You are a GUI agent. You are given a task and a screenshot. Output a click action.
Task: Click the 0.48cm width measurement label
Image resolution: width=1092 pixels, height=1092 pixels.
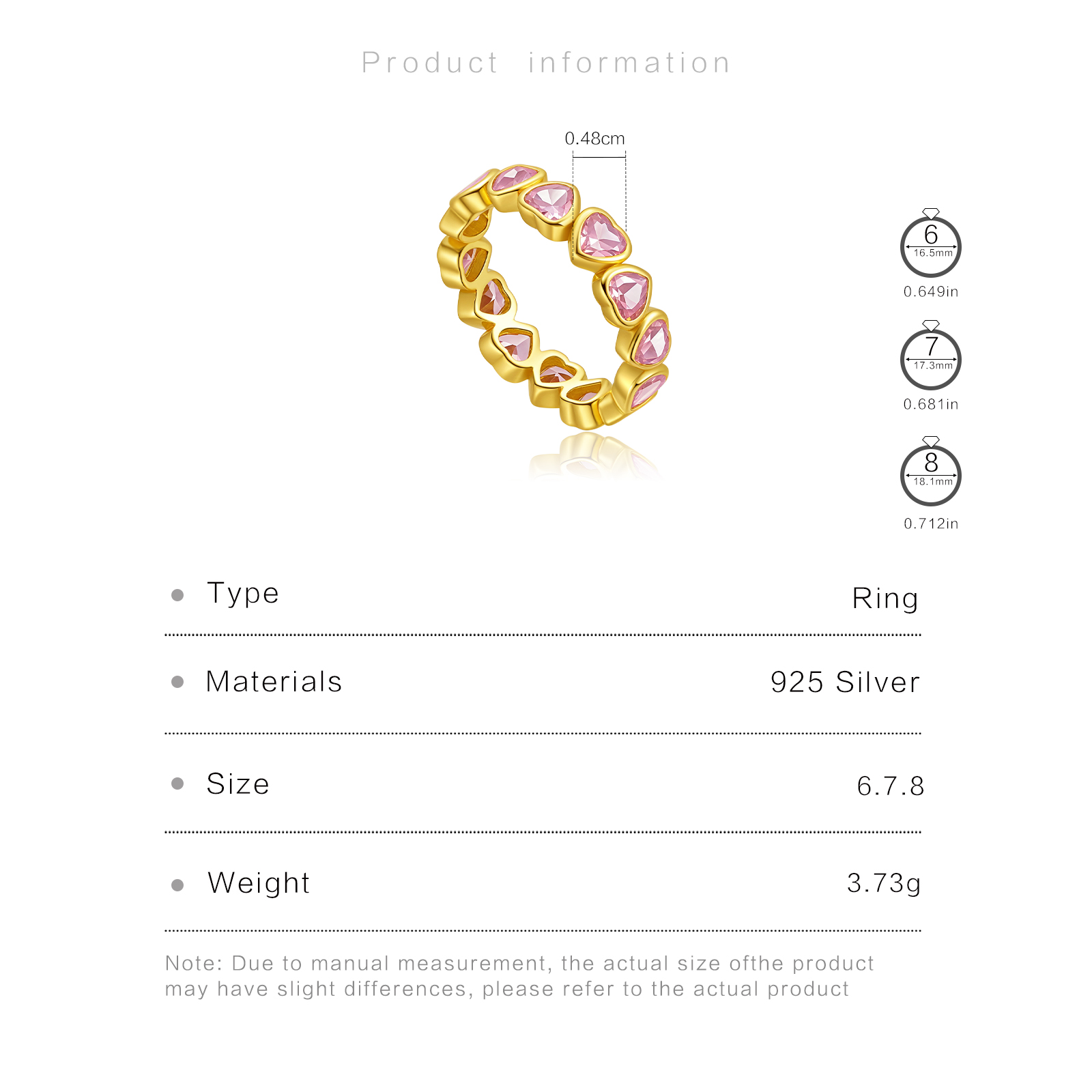point(594,139)
